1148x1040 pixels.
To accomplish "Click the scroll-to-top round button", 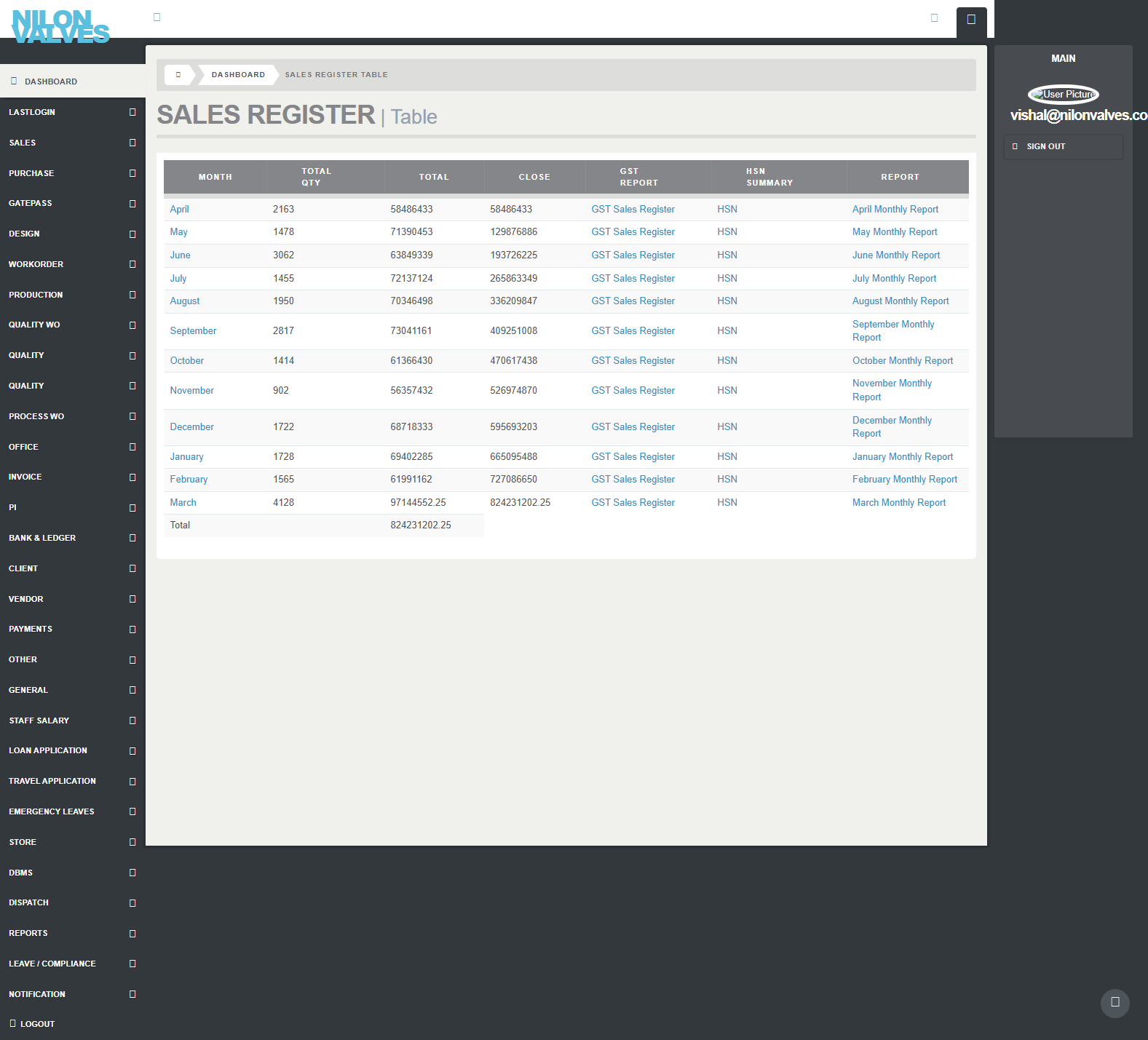I will point(1115,1002).
